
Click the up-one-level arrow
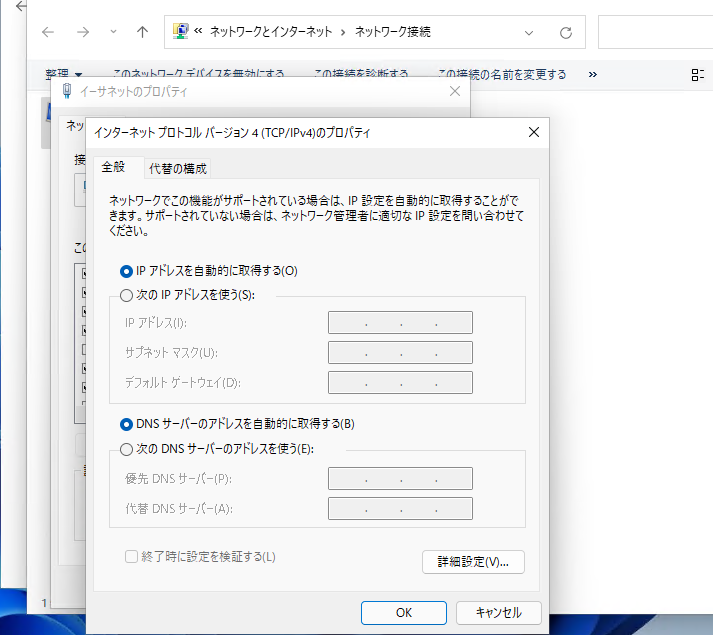point(142,32)
